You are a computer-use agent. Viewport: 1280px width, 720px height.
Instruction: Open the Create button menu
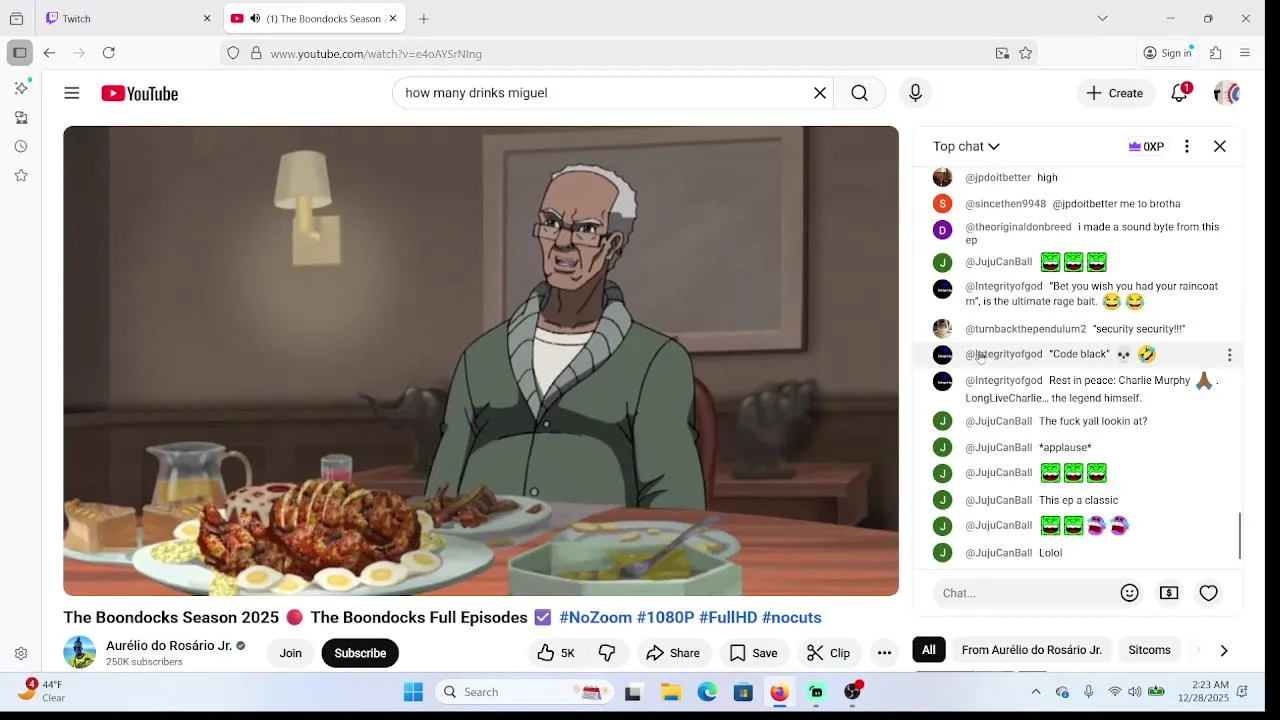click(x=1115, y=93)
